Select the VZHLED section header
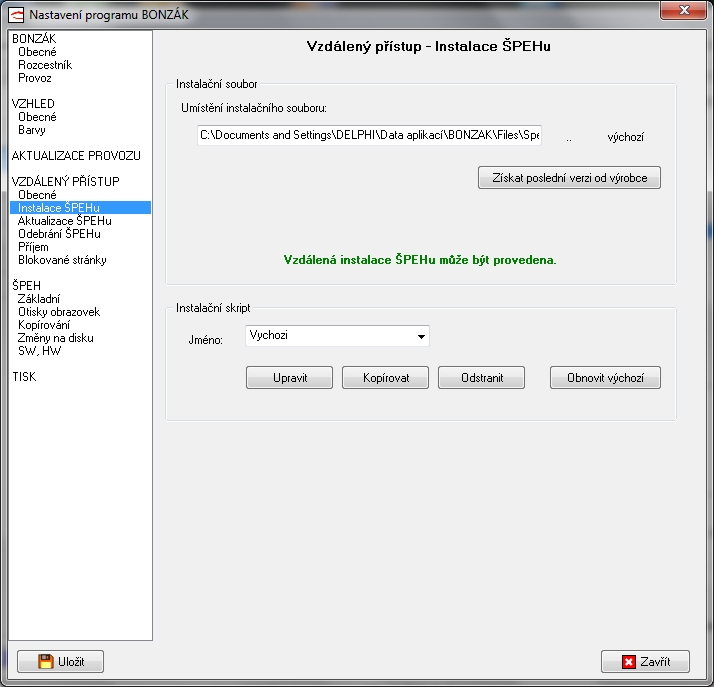Viewport: 714px width, 687px height. [x=33, y=104]
